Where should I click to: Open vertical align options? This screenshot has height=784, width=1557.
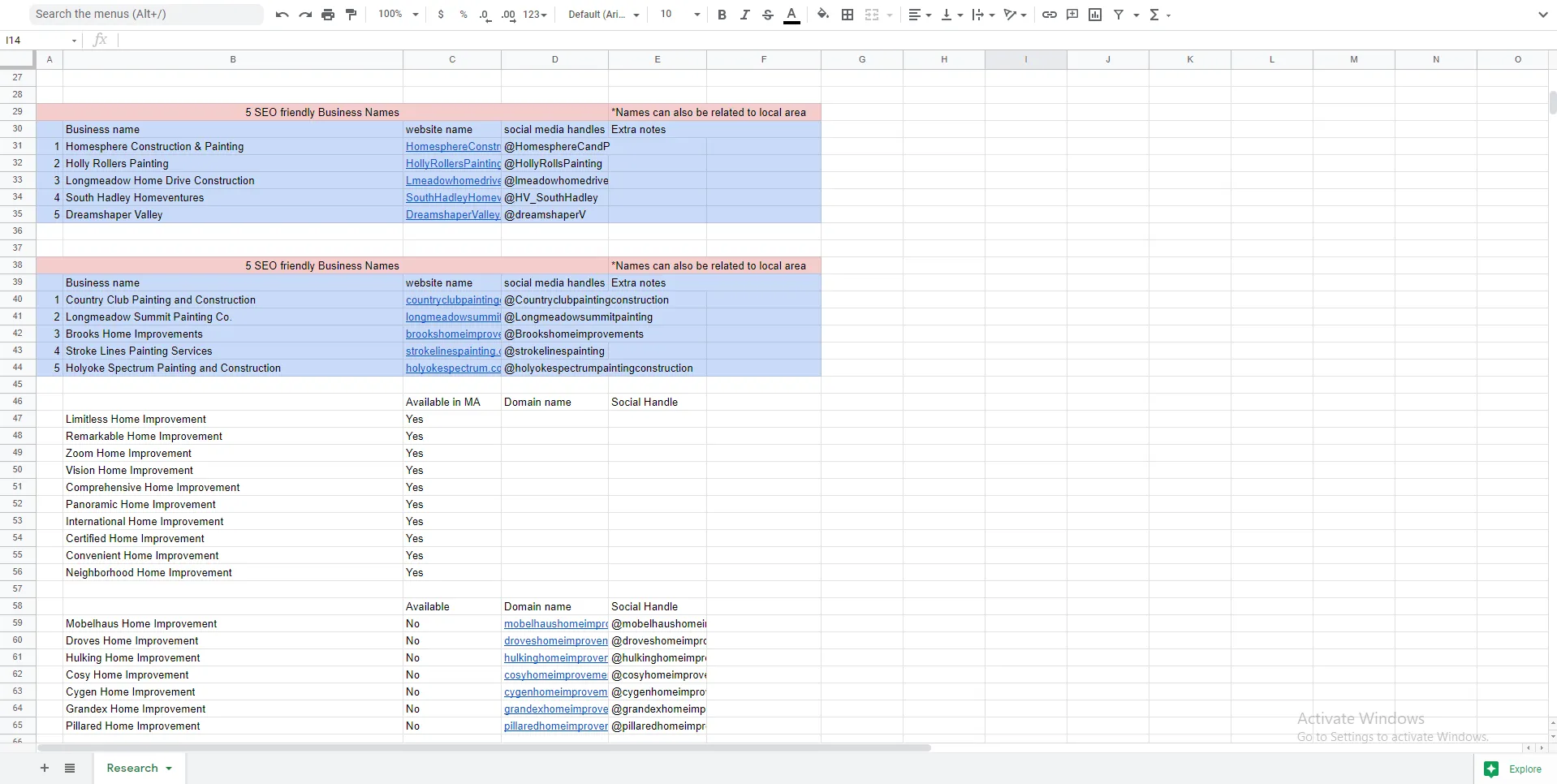951,15
